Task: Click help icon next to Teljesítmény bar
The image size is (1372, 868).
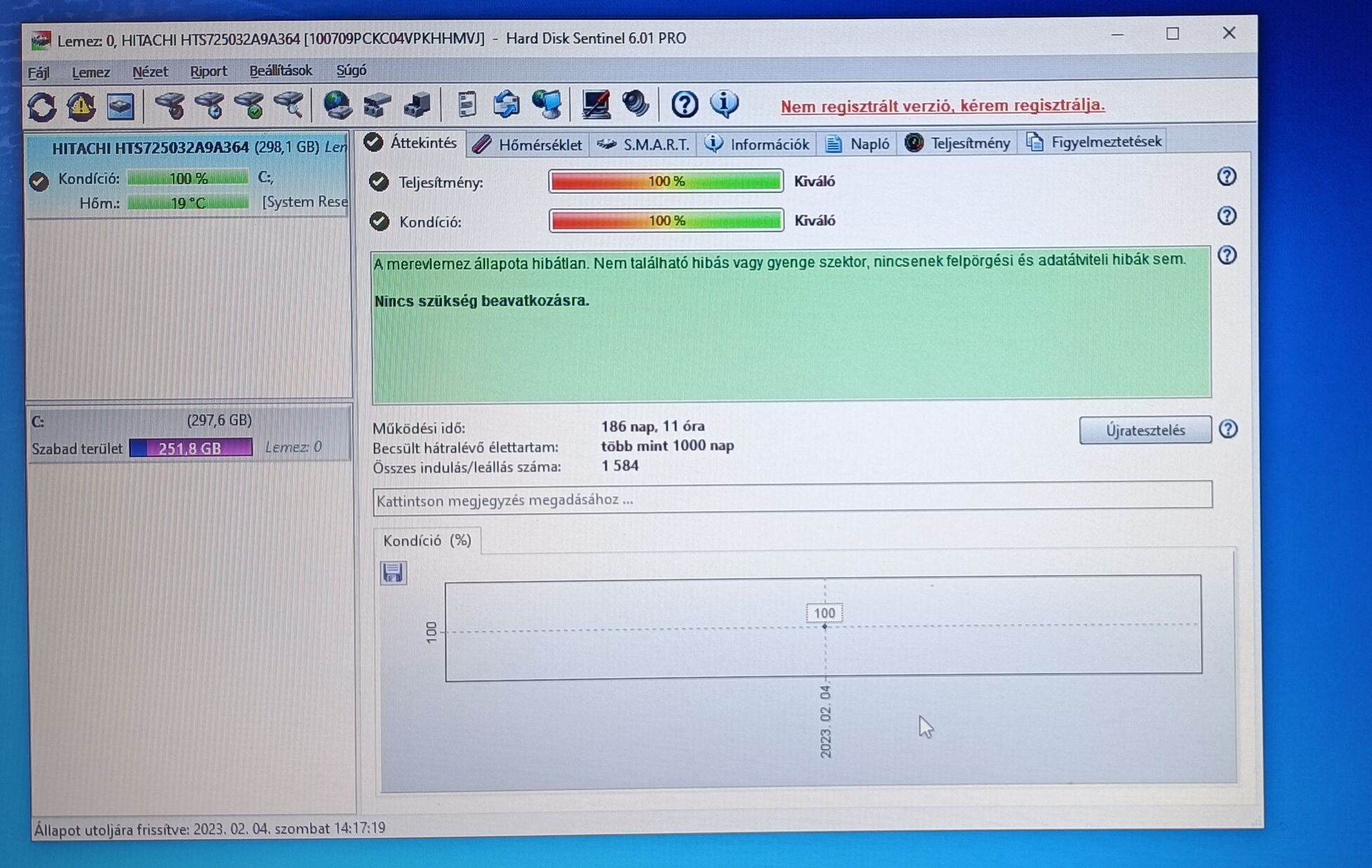Action: tap(1227, 176)
